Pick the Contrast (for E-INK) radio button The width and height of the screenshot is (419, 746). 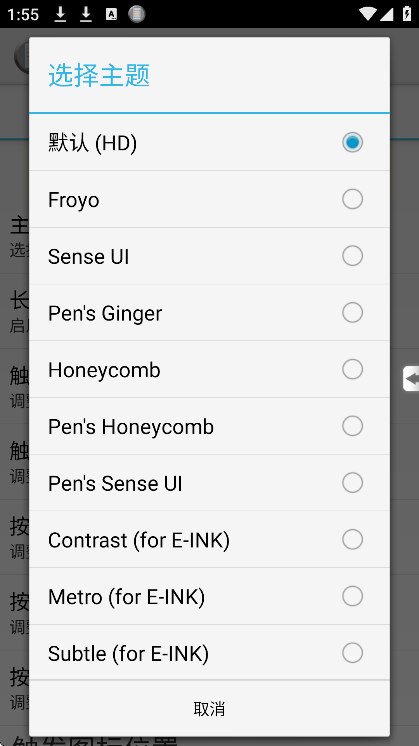pos(352,540)
